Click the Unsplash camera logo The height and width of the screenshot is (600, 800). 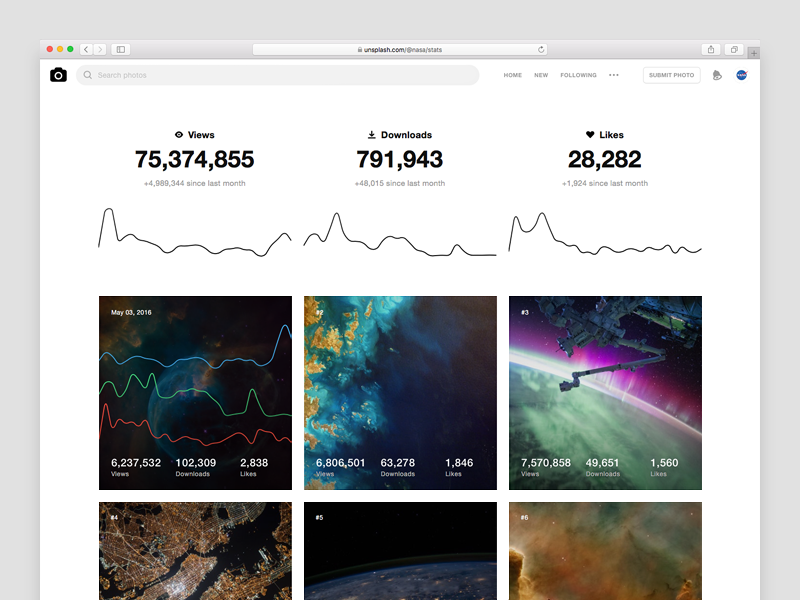tap(58, 75)
